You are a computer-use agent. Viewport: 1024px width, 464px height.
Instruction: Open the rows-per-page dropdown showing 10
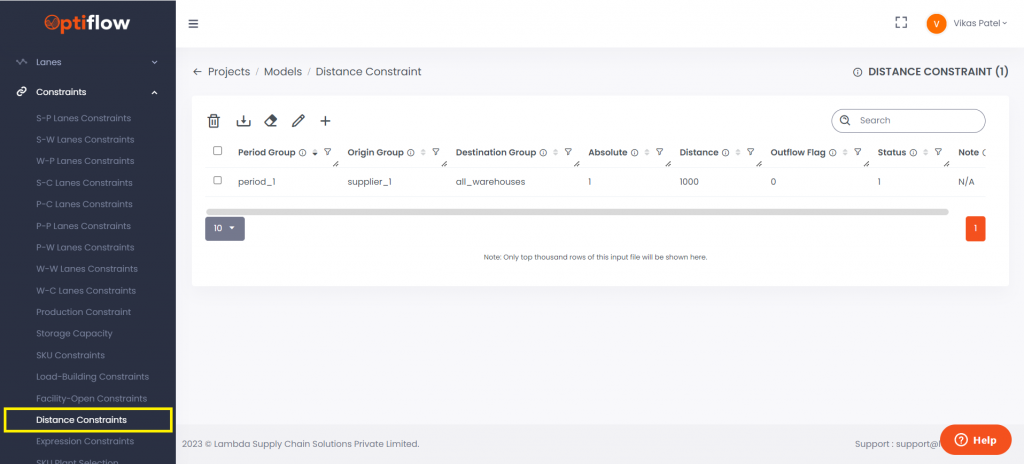(x=224, y=229)
